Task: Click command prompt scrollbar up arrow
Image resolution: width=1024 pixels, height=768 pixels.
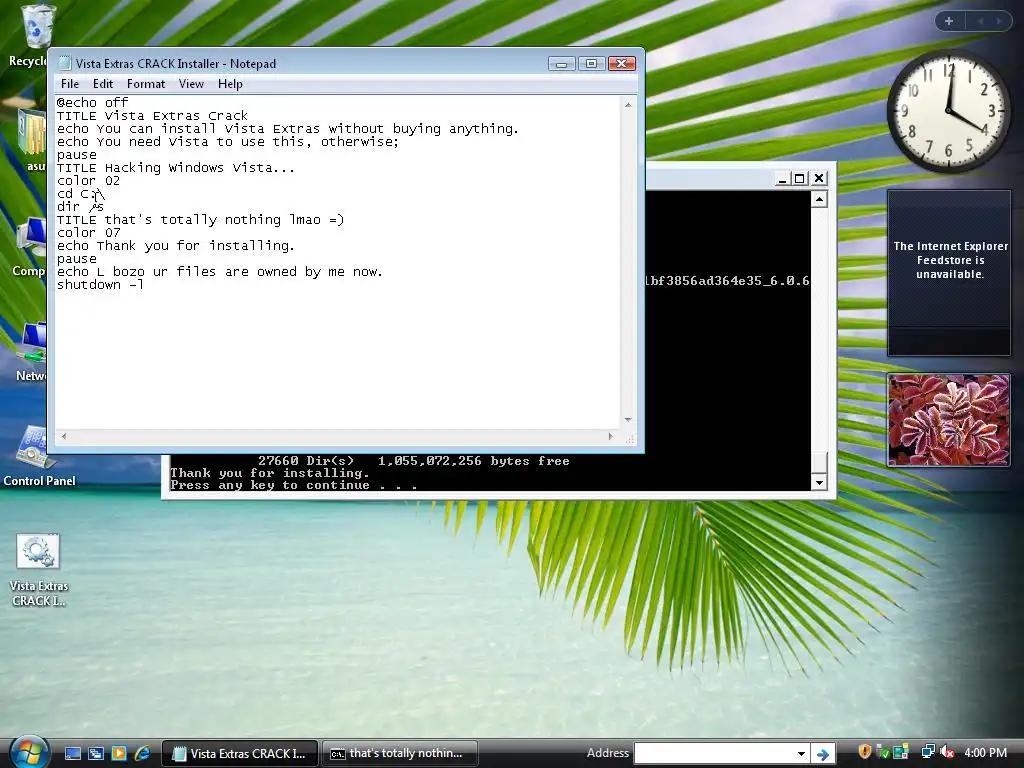Action: [819, 199]
